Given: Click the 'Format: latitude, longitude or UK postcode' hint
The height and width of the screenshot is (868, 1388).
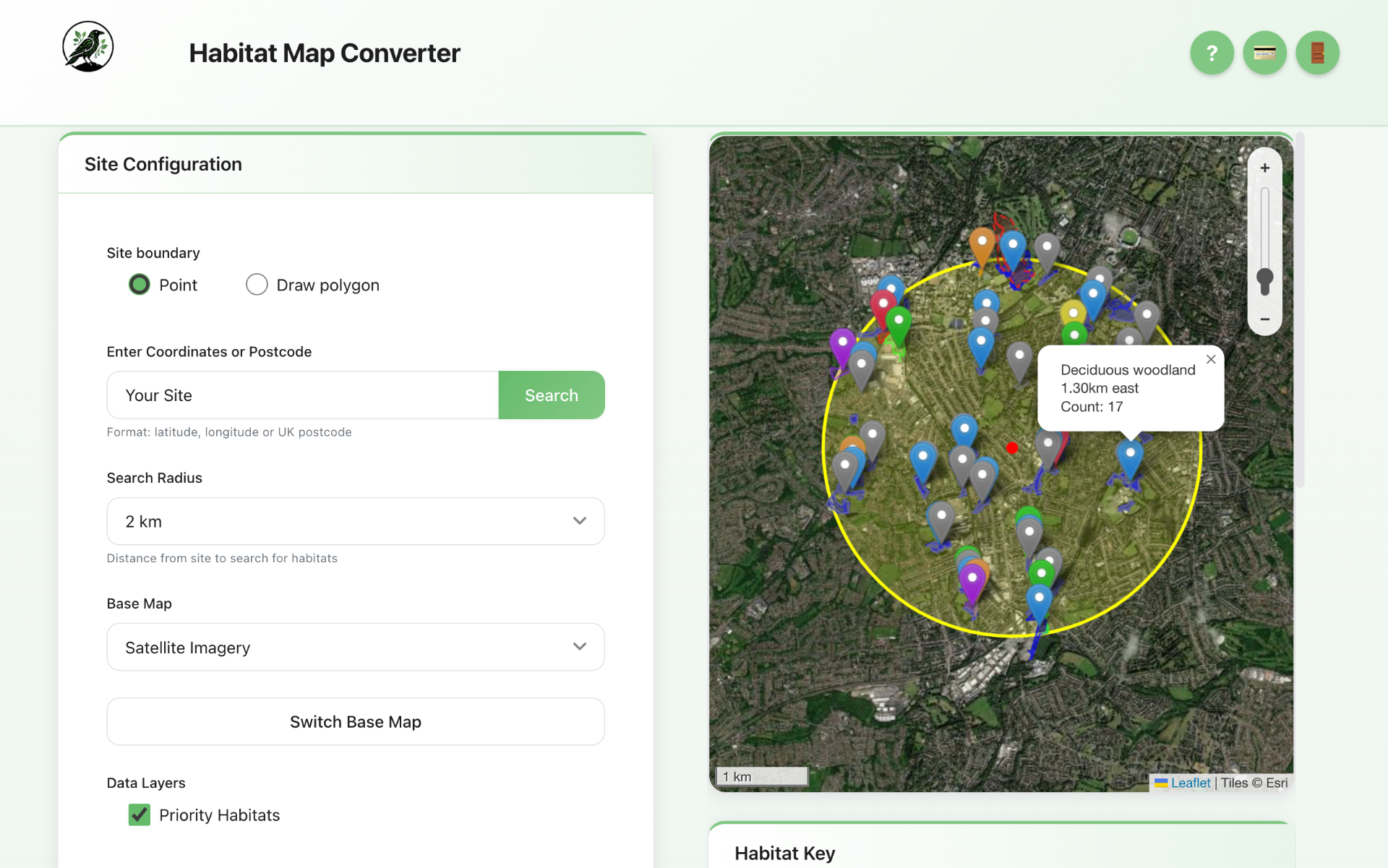Looking at the screenshot, I should (x=229, y=432).
